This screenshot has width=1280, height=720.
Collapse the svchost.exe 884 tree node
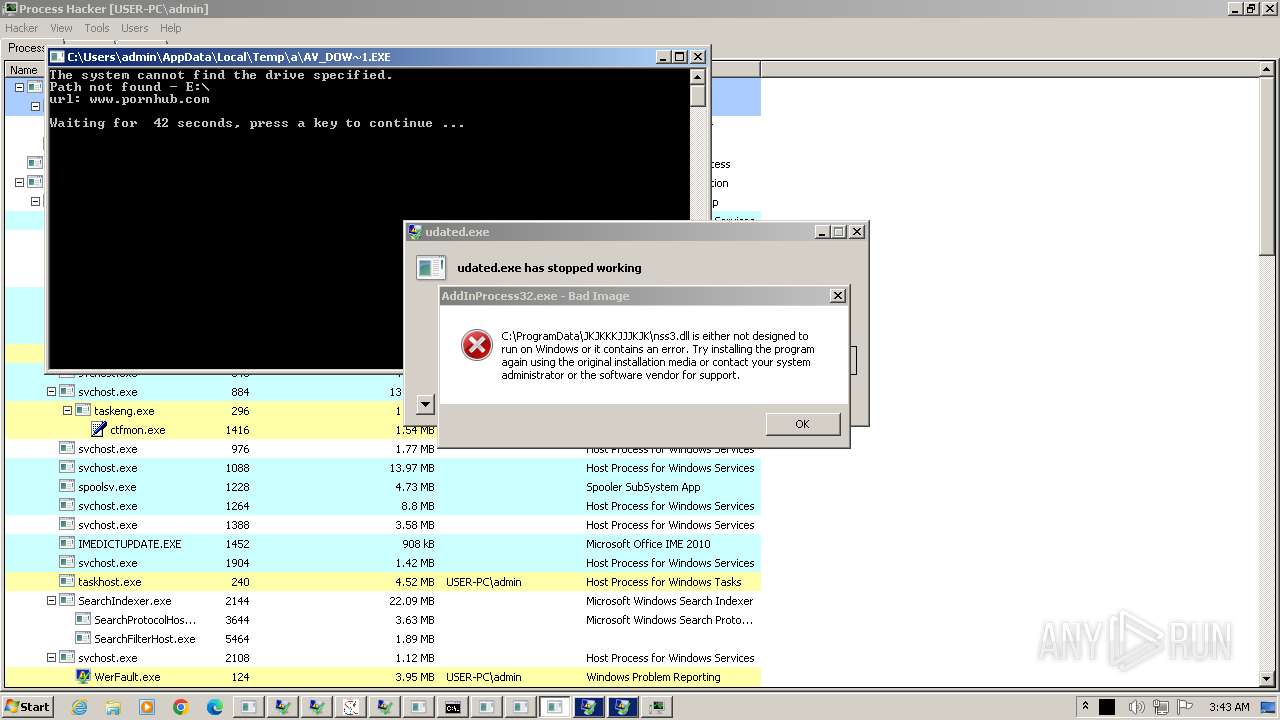point(51,392)
